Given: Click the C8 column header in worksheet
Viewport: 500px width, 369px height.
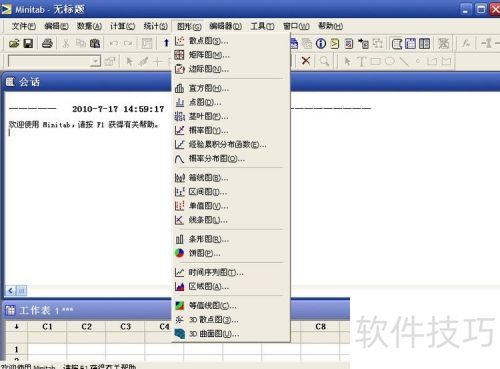Looking at the screenshot, I should tap(320, 326).
